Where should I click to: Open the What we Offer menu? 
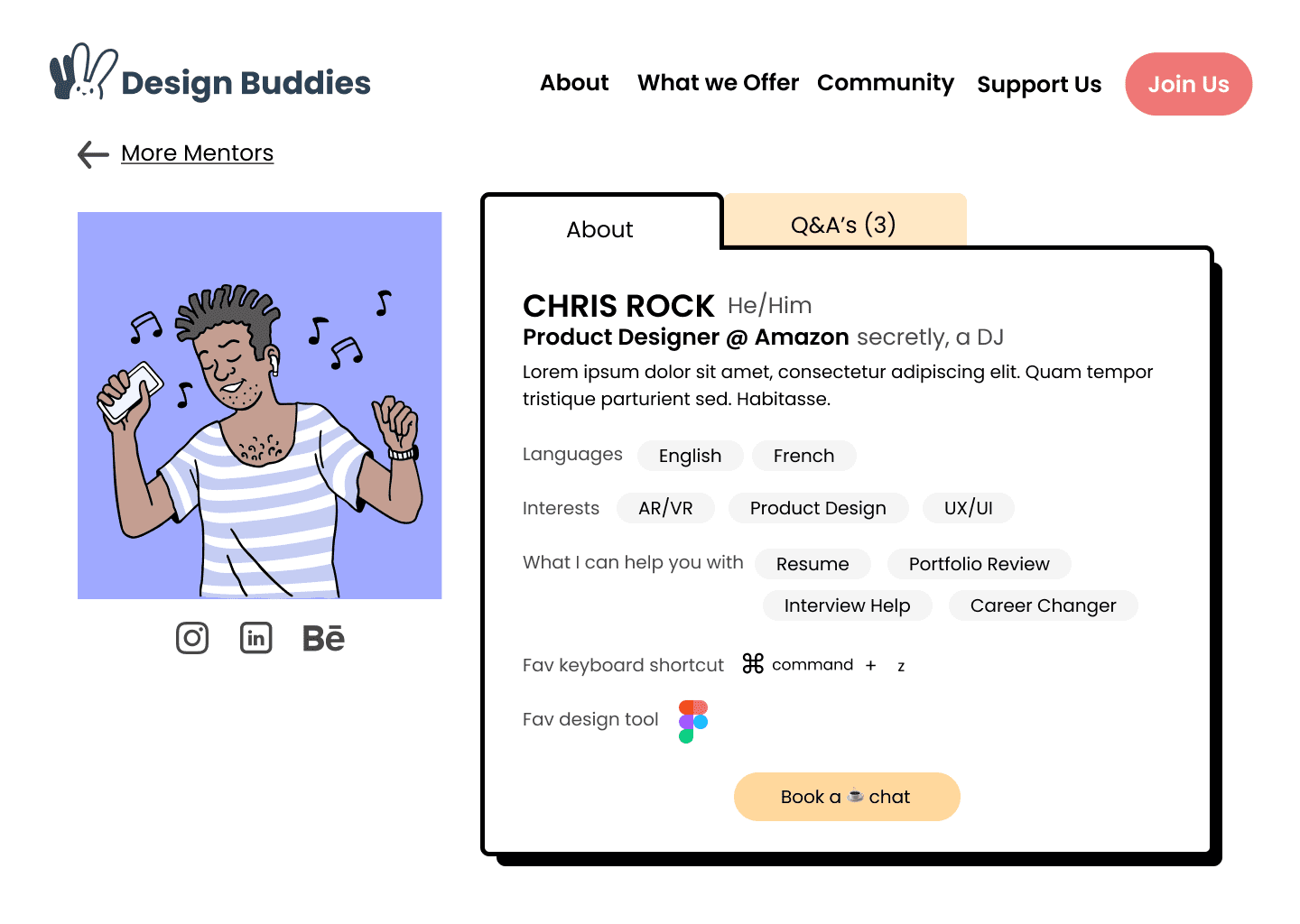pyautogui.click(x=718, y=83)
